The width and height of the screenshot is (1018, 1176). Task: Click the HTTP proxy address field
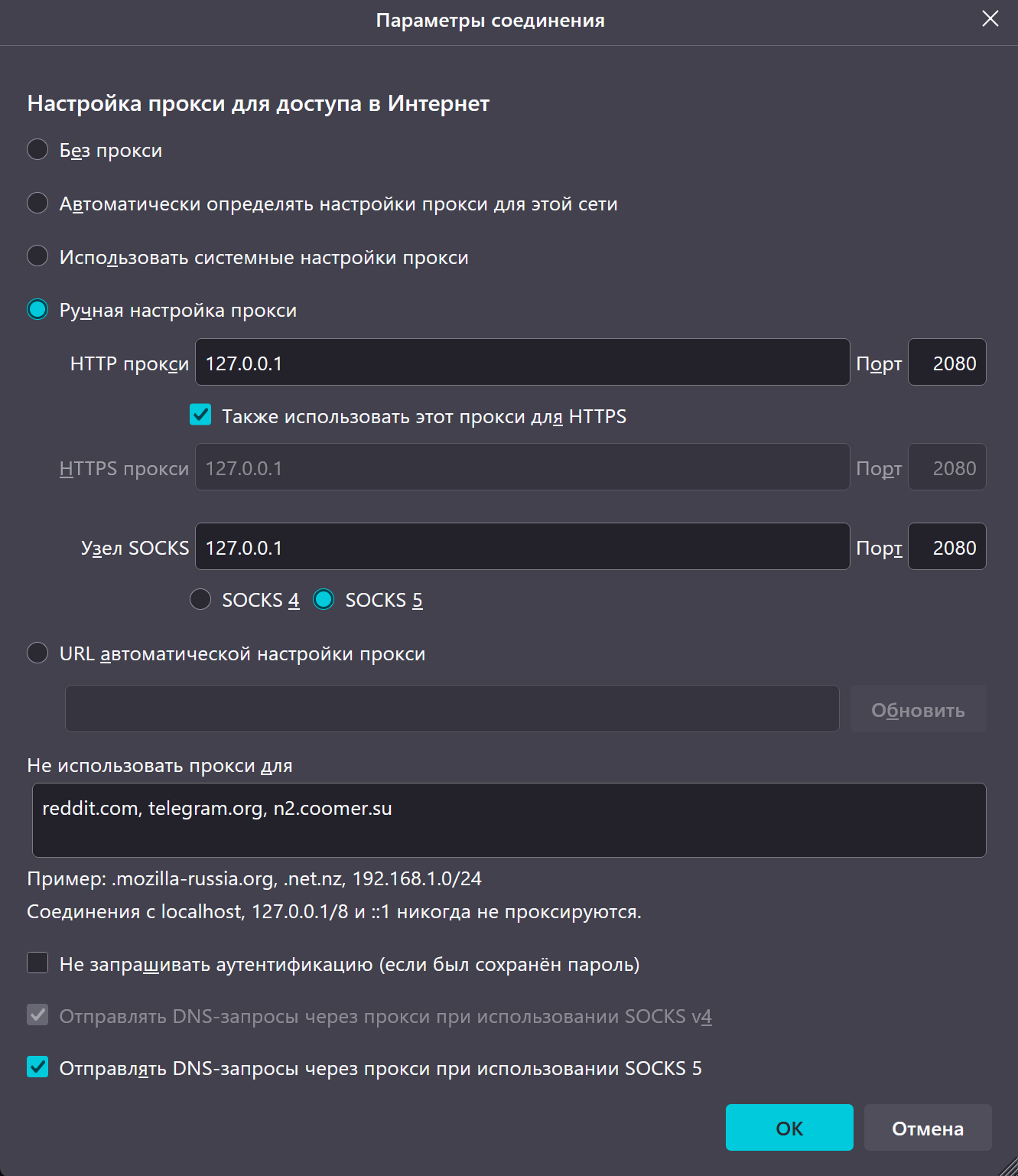[x=522, y=363]
